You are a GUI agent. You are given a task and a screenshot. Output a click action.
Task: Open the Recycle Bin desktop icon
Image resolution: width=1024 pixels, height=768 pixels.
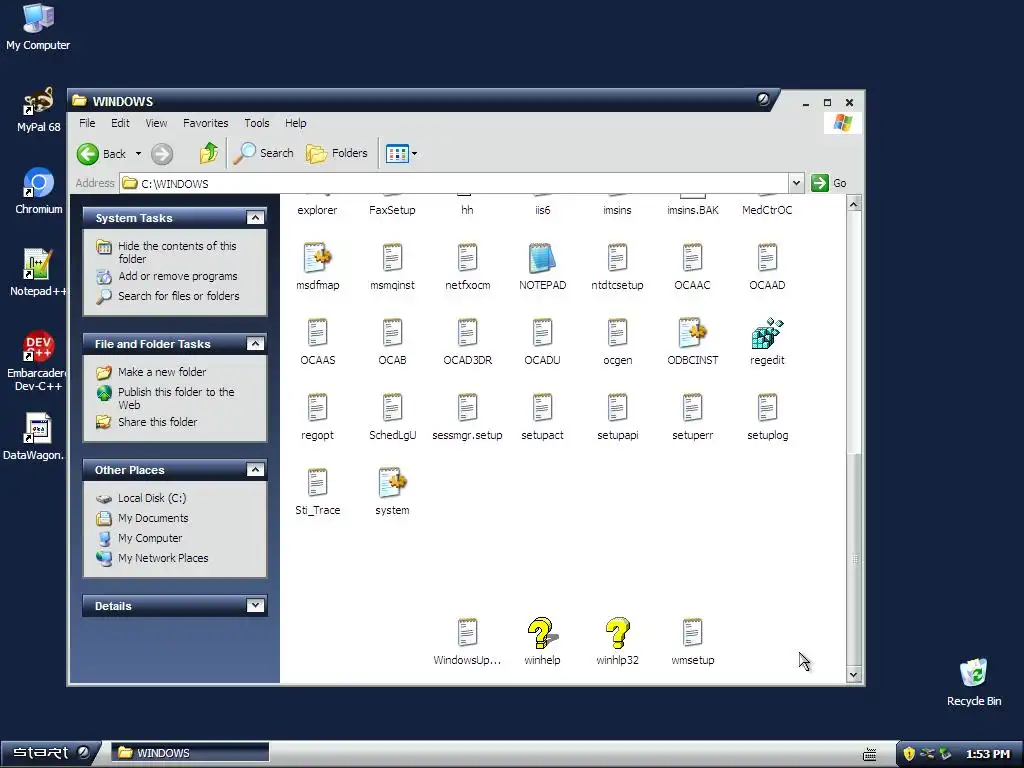(974, 682)
